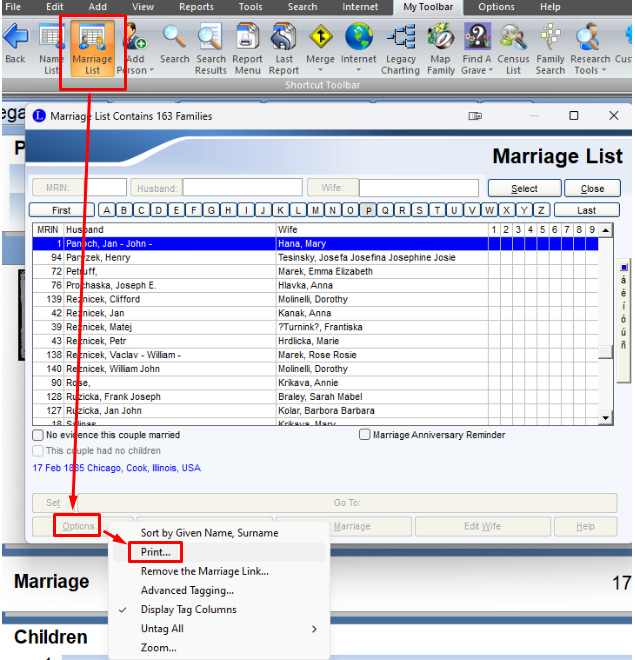The image size is (635, 660).
Task: Click the Search magnifier icon
Action: coord(174,37)
